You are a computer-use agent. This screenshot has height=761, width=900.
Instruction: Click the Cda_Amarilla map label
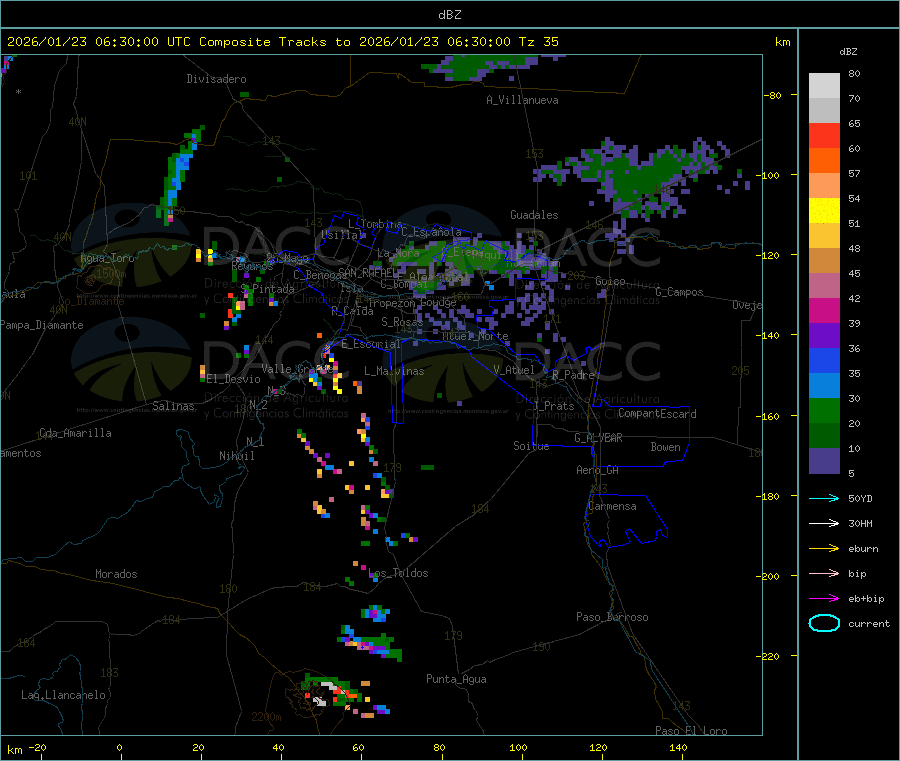coord(75,433)
